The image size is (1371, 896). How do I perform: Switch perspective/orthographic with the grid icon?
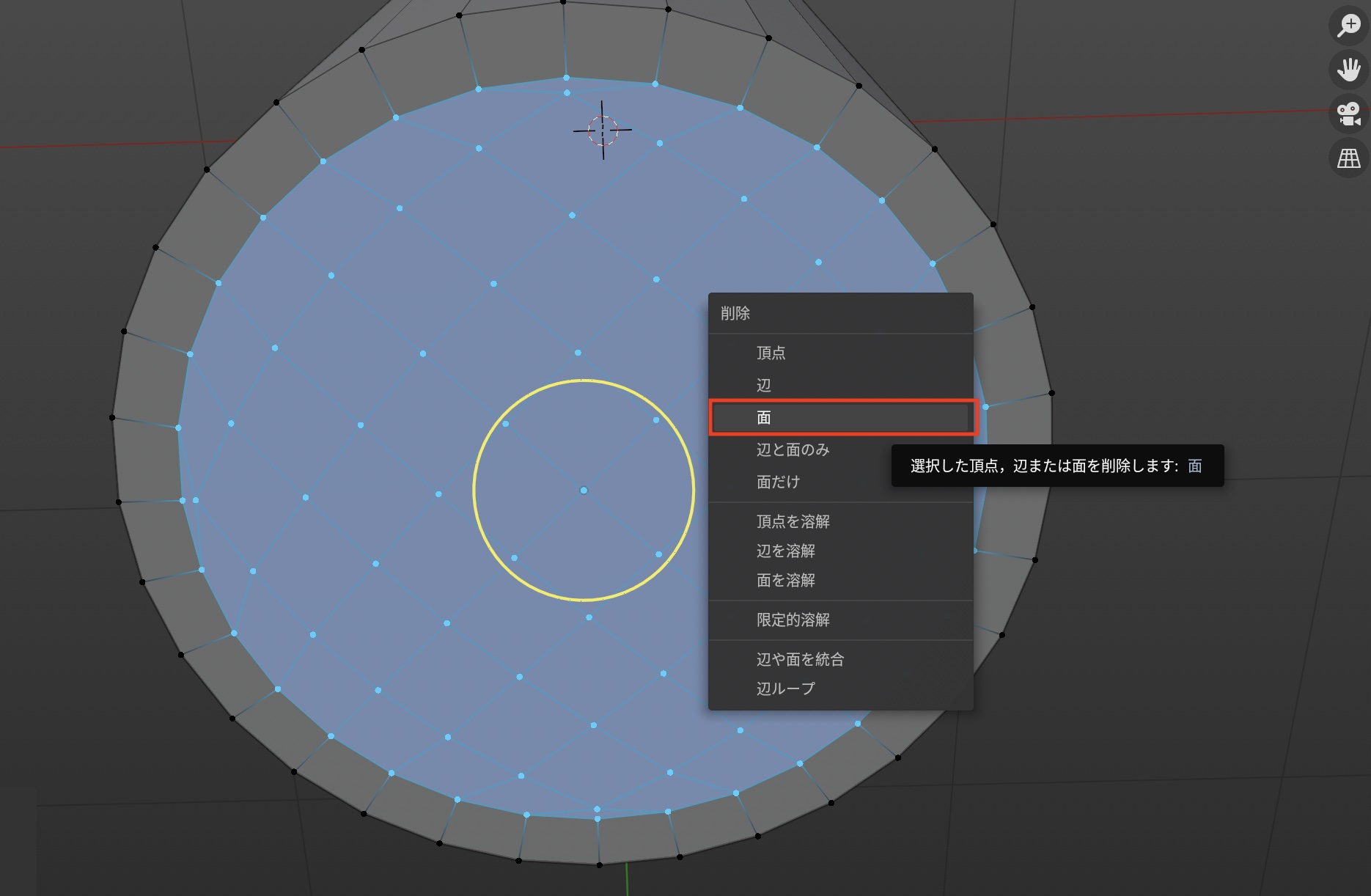[x=1348, y=158]
